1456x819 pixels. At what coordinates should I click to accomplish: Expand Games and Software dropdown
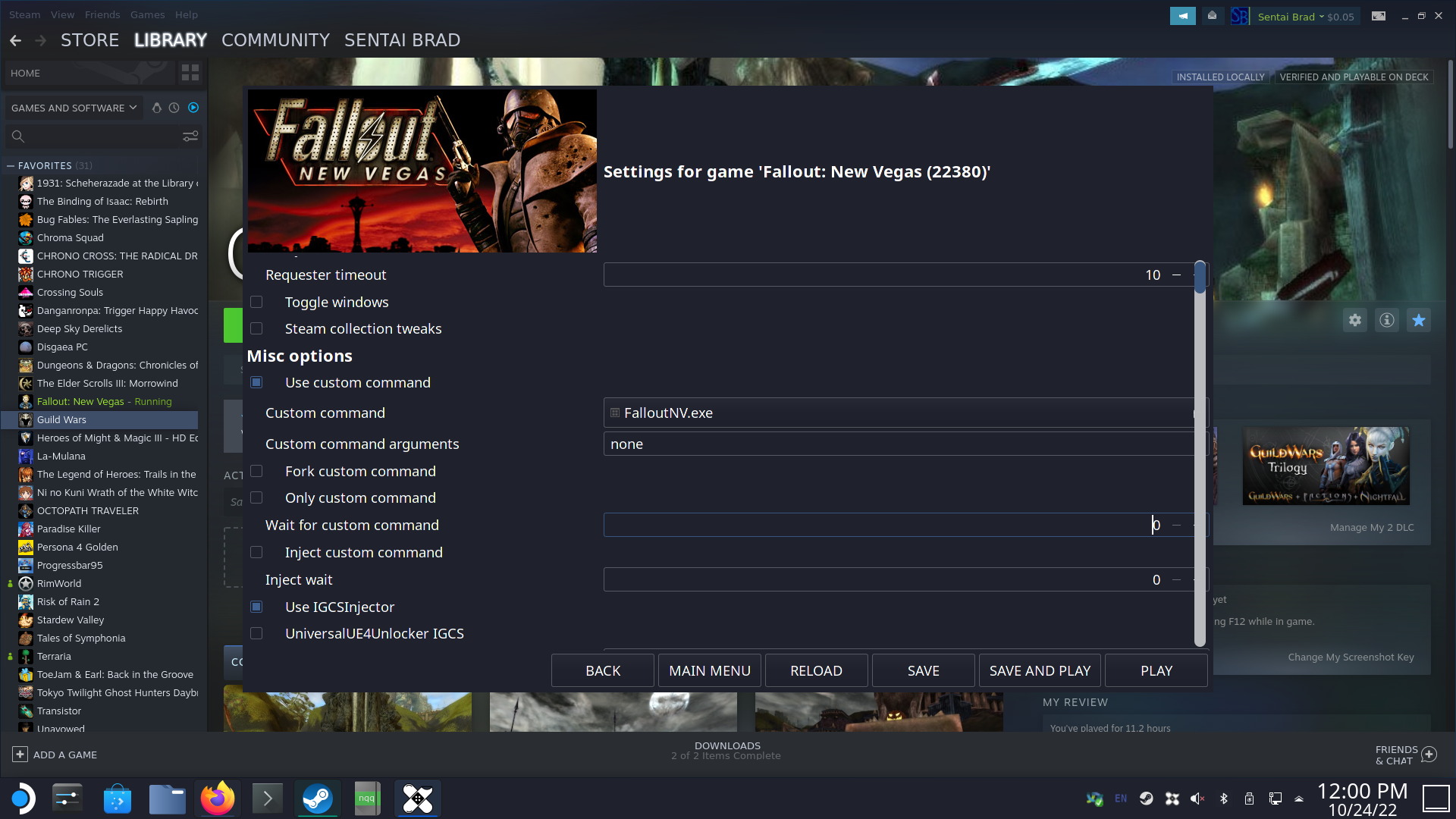[74, 108]
